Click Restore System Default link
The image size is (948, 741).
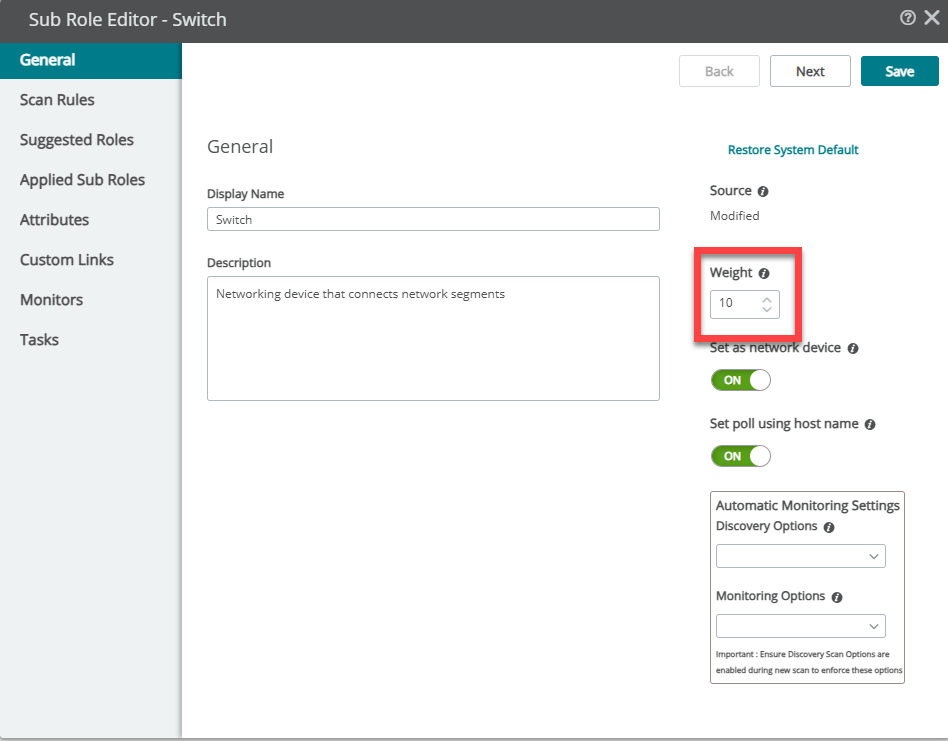click(x=793, y=150)
